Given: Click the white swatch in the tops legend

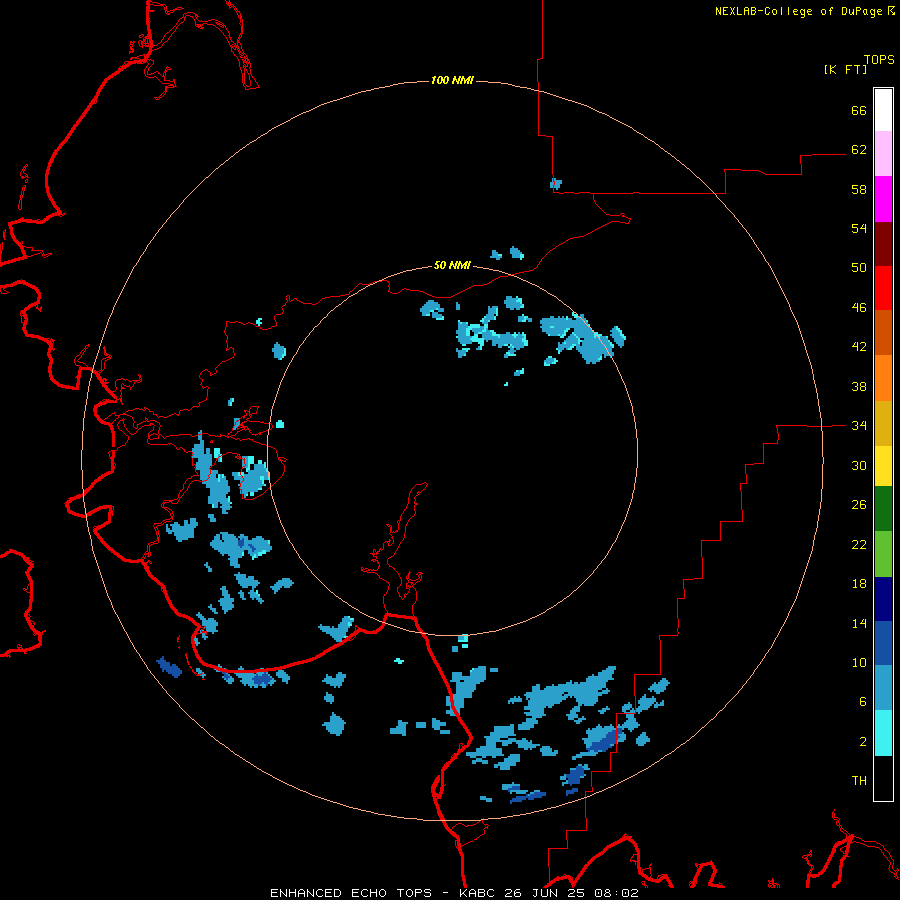Looking at the screenshot, I should 883,110.
